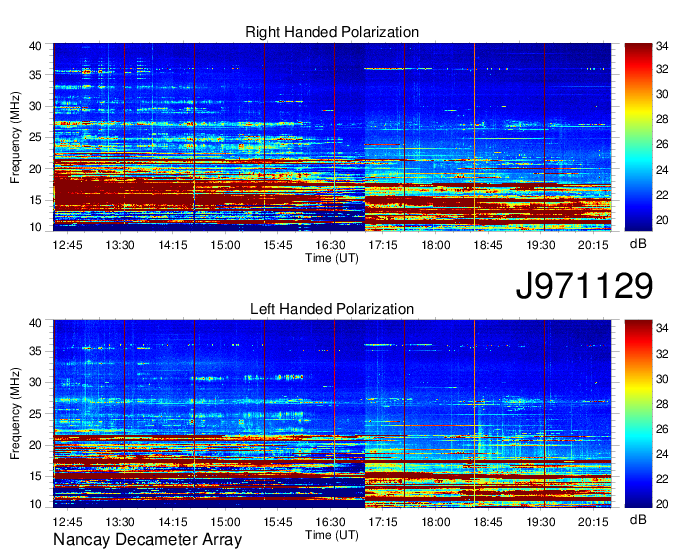
Task: Click 14:15 time tick under Right Handed plot
Action: pos(173,245)
